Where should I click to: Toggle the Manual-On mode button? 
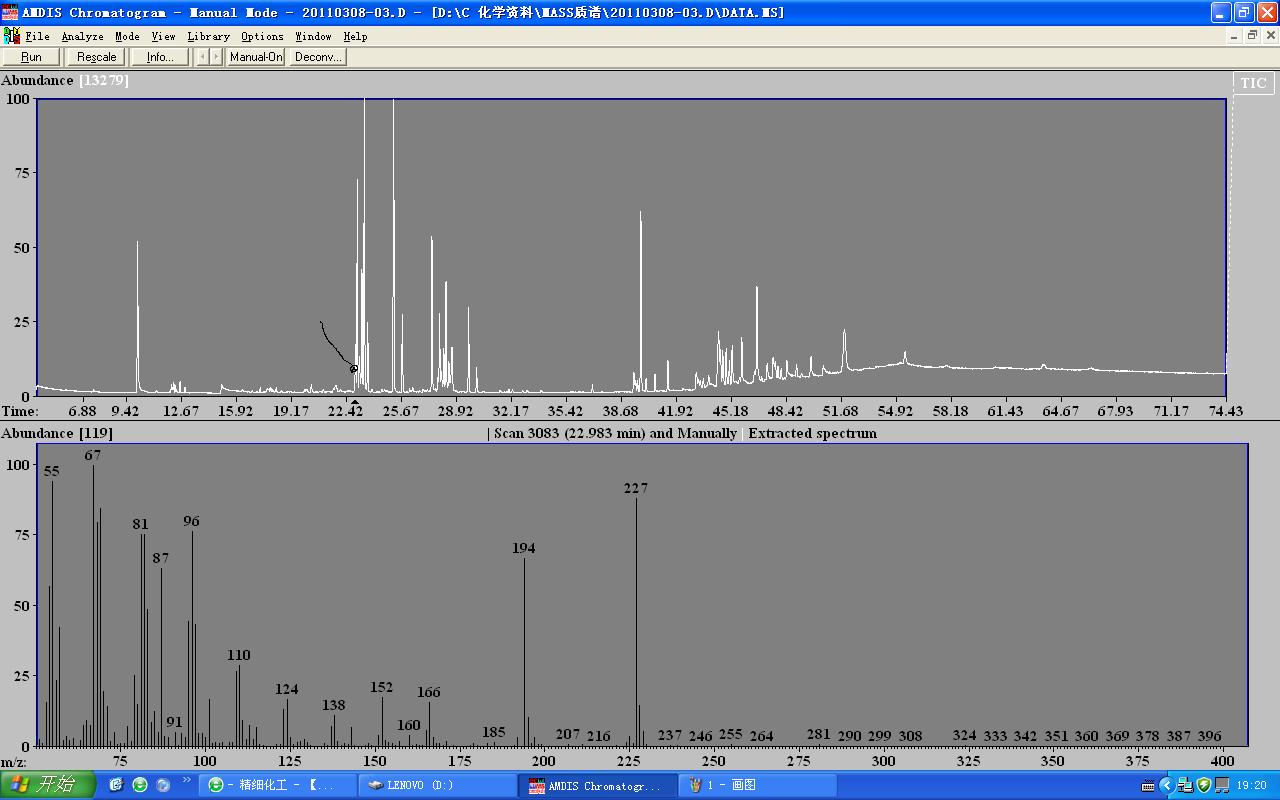pyautogui.click(x=256, y=57)
